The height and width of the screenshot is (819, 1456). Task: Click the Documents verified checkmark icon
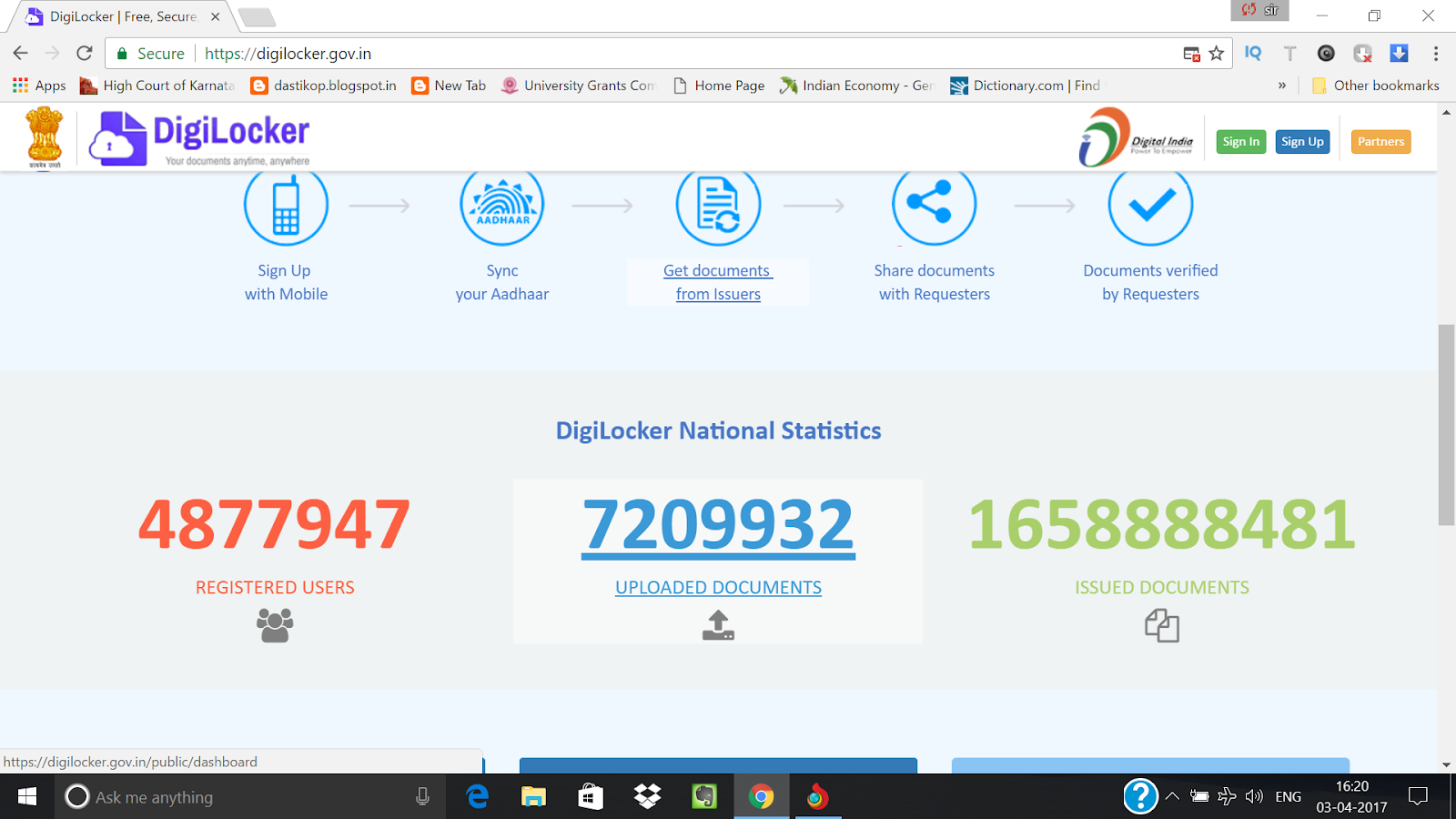coord(1150,207)
